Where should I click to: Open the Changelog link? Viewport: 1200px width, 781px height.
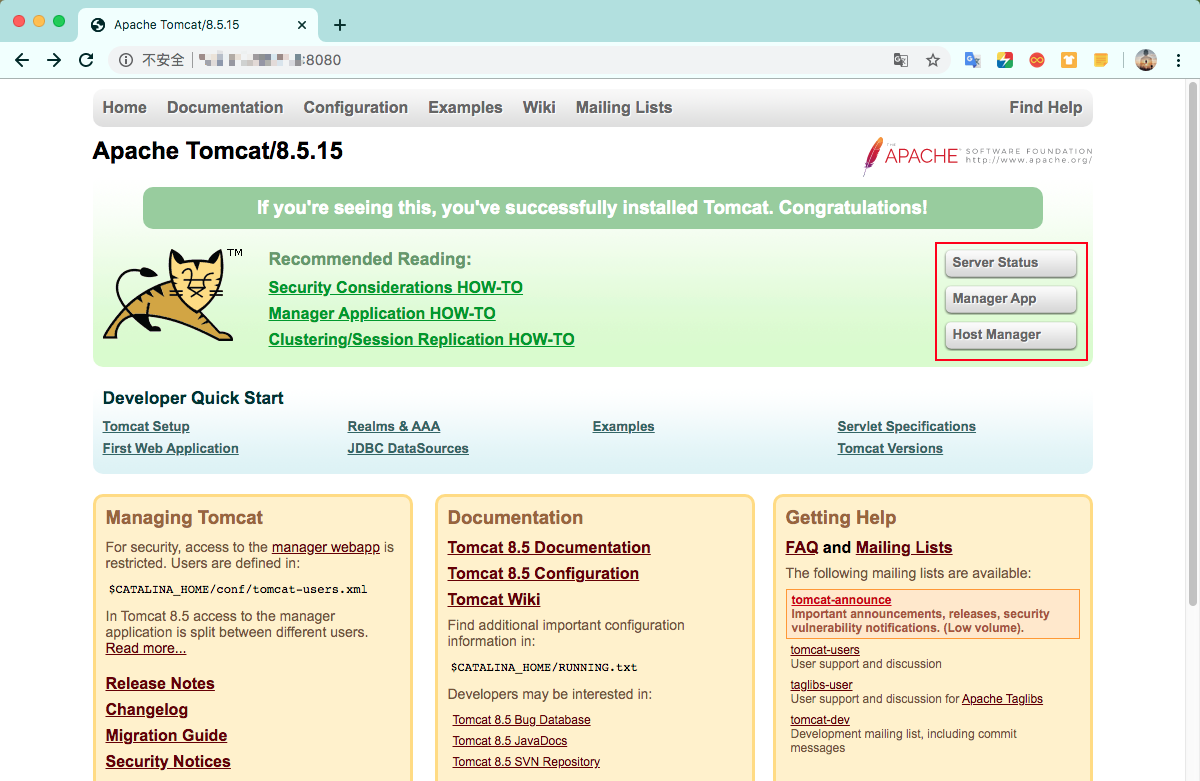click(147, 710)
